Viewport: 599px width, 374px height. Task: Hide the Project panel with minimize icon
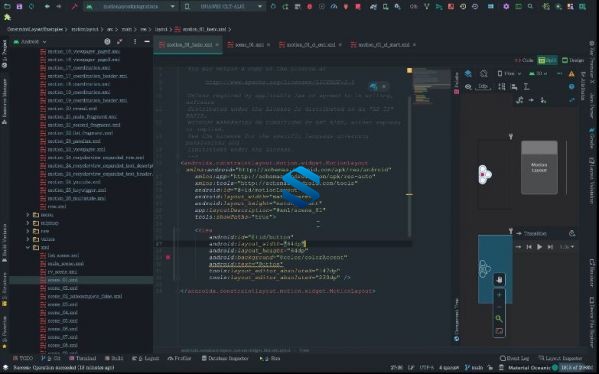[x=147, y=41]
